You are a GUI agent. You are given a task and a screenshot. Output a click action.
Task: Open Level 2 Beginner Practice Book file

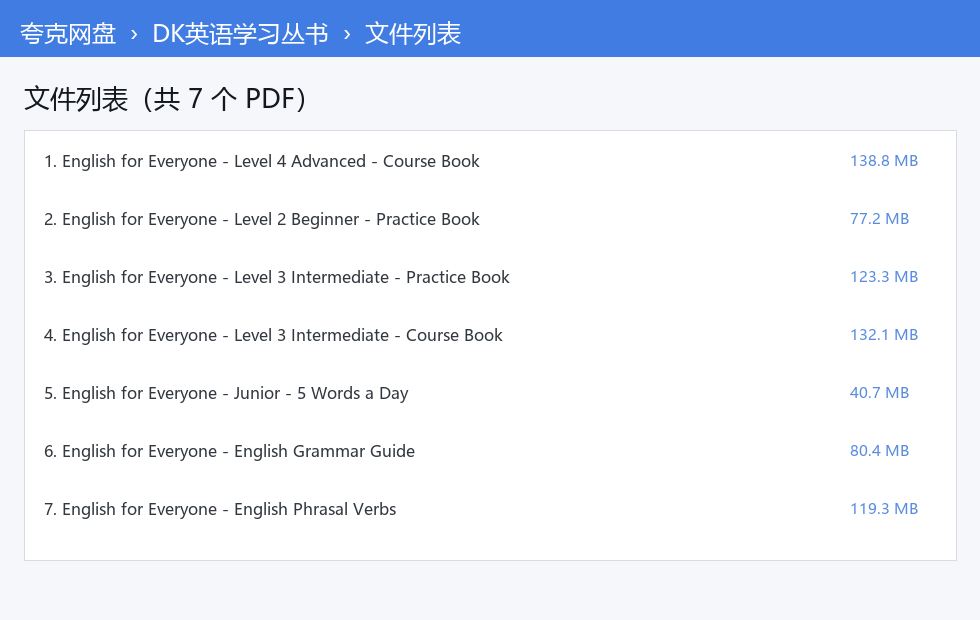[x=262, y=219]
